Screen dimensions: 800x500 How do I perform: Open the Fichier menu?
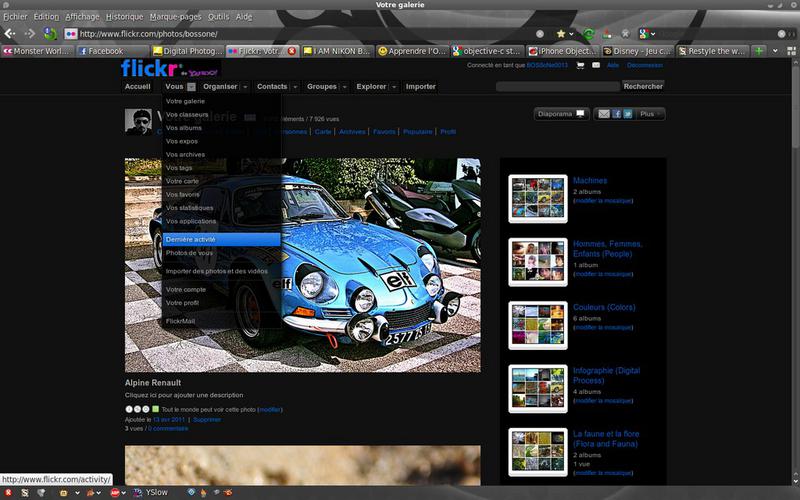(x=15, y=17)
